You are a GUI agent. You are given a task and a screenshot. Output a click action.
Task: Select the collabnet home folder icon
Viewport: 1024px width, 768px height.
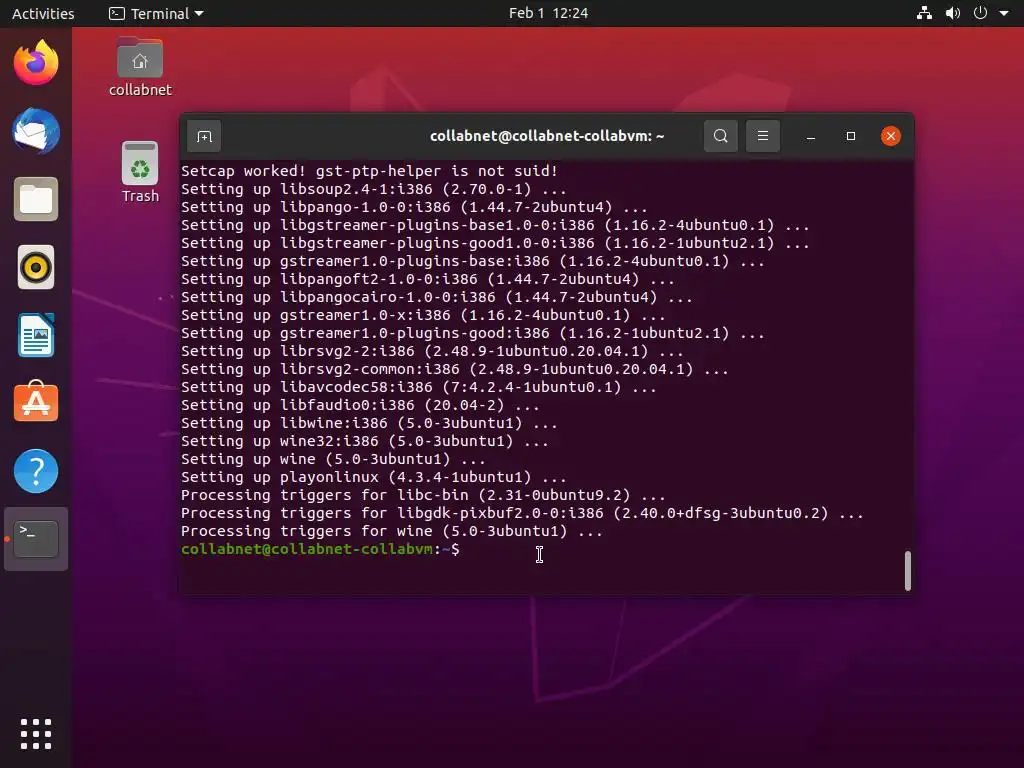(140, 67)
